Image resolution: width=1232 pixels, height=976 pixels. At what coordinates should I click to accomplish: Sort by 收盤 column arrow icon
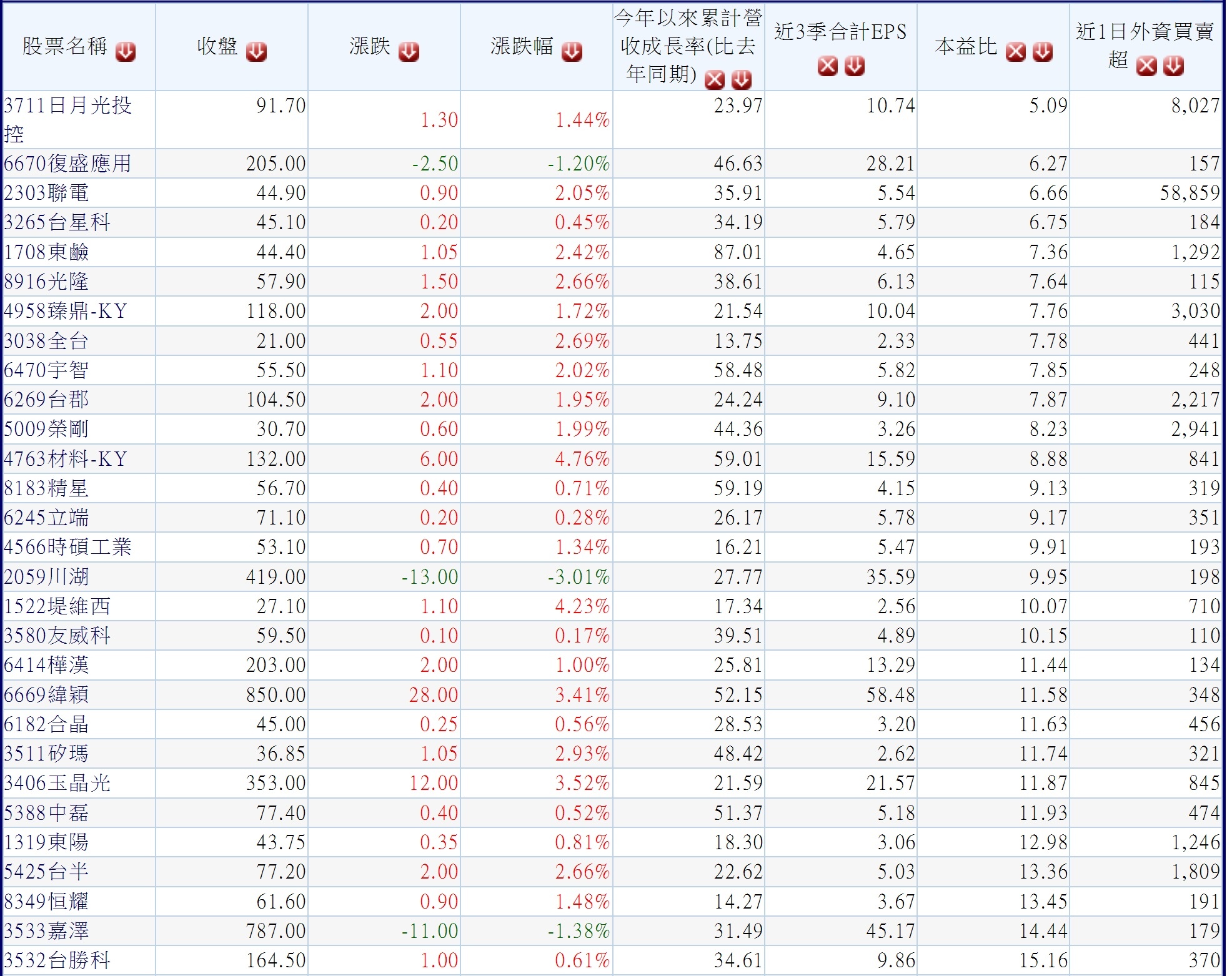click(x=256, y=52)
